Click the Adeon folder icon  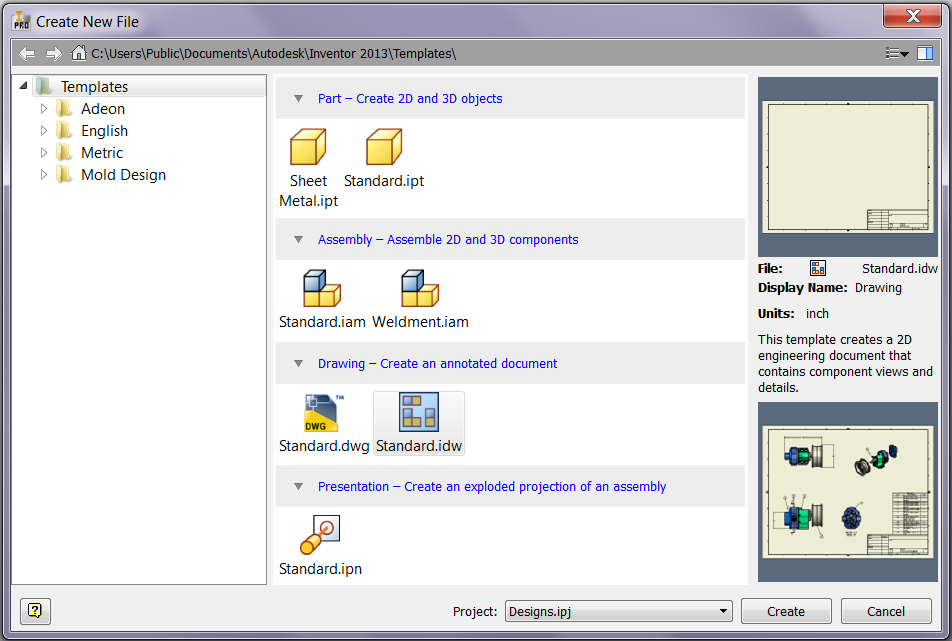point(64,109)
